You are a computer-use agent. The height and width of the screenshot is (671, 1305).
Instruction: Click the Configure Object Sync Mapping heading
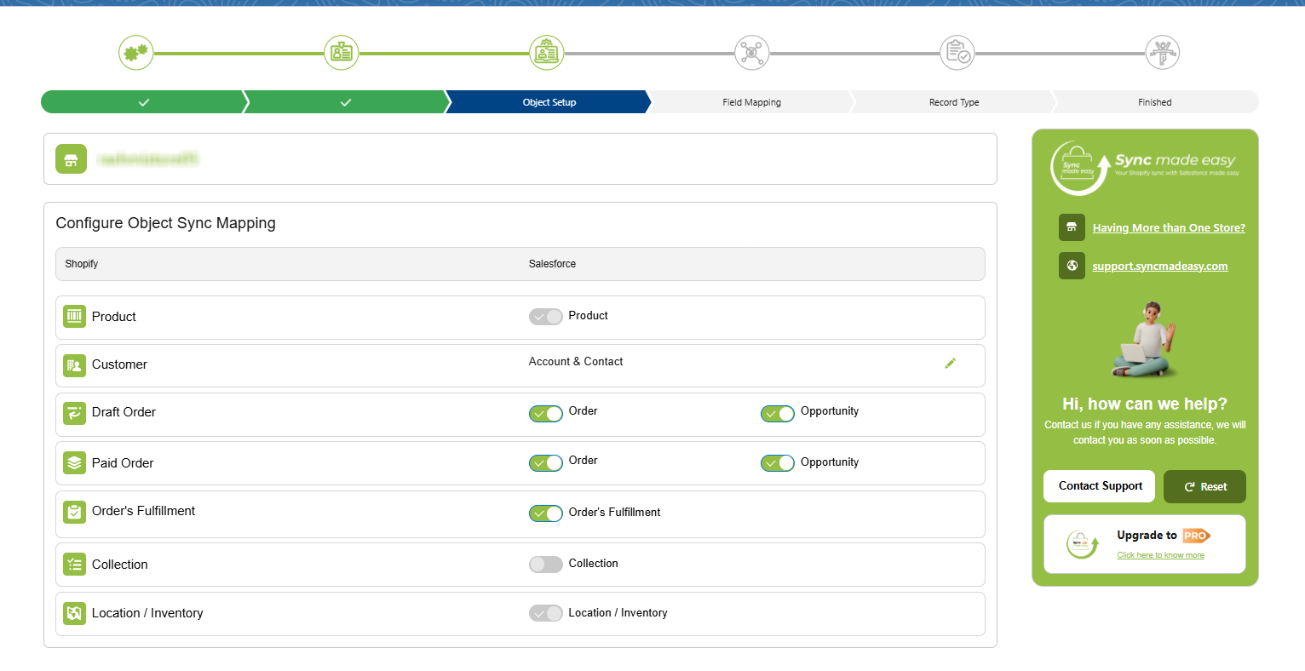166,223
